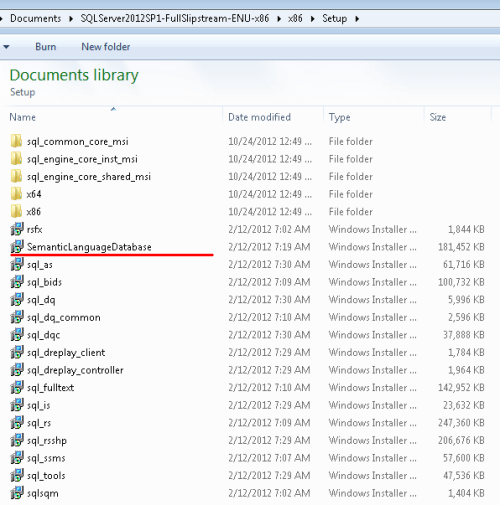Click the x86 folder icon in file list
The width and height of the screenshot is (500, 505).
[16, 211]
